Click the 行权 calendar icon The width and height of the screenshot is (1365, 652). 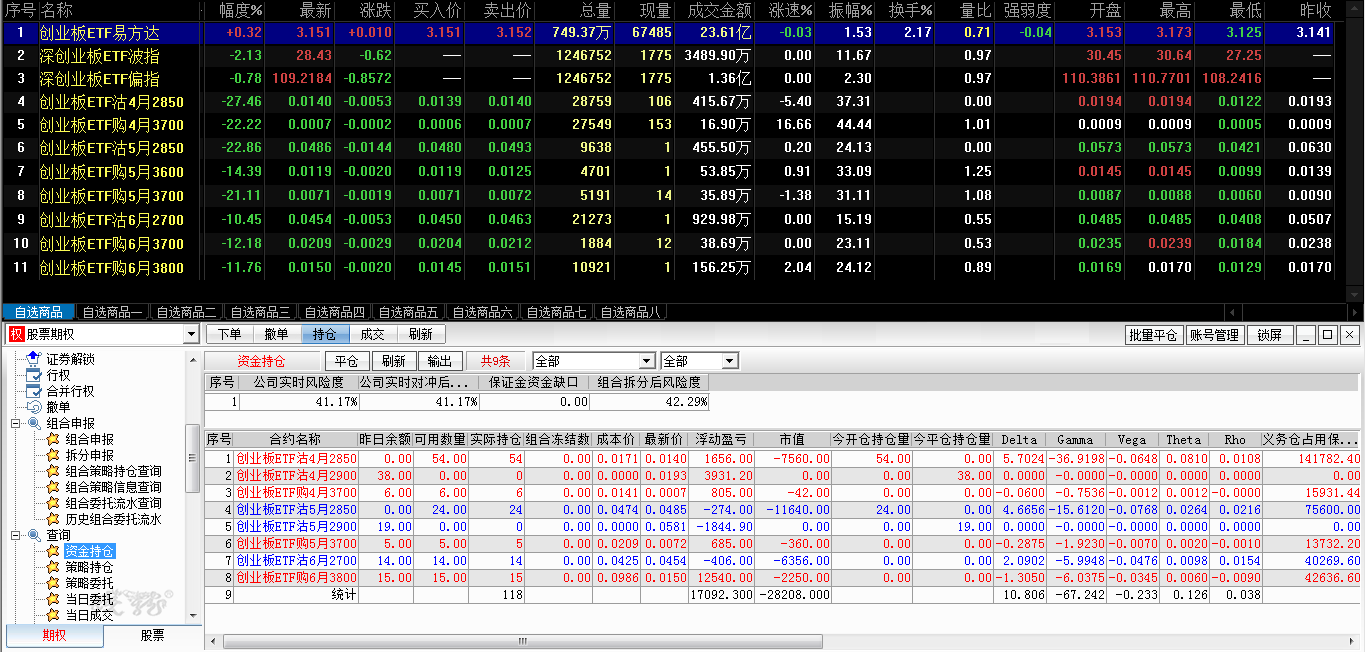tap(33, 375)
